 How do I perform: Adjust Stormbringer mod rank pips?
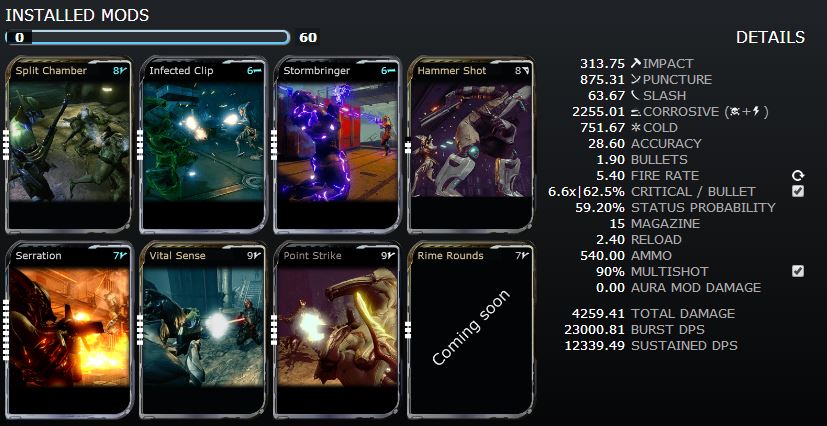[274, 144]
